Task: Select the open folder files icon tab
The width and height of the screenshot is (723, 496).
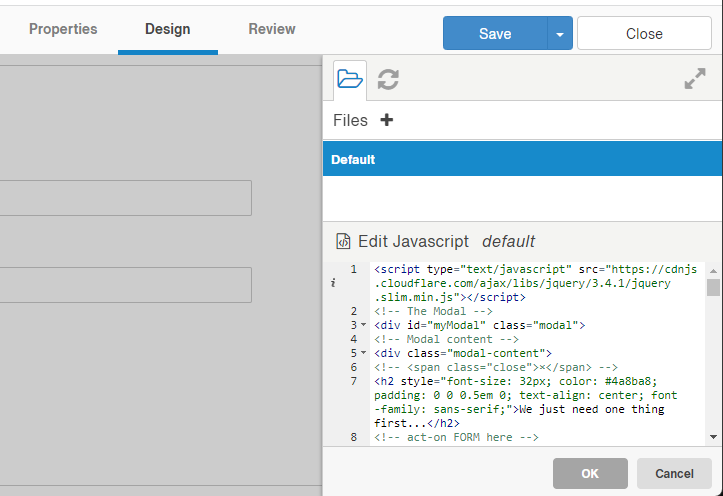Action: click(x=350, y=79)
